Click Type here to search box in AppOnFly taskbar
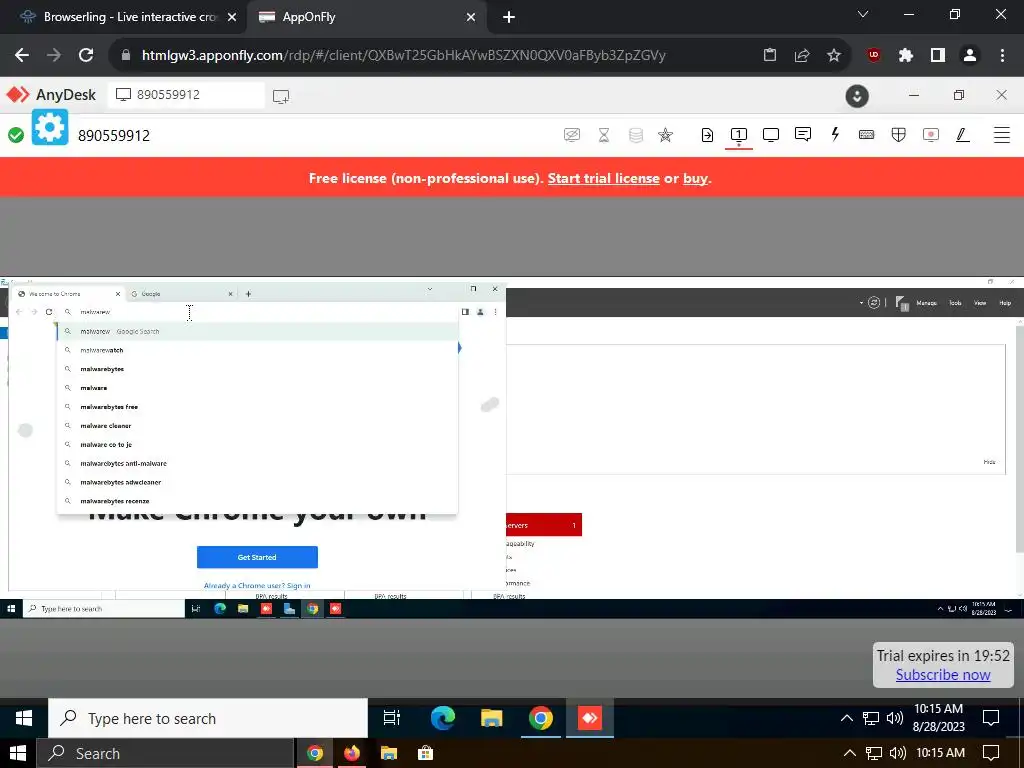 click(208, 718)
